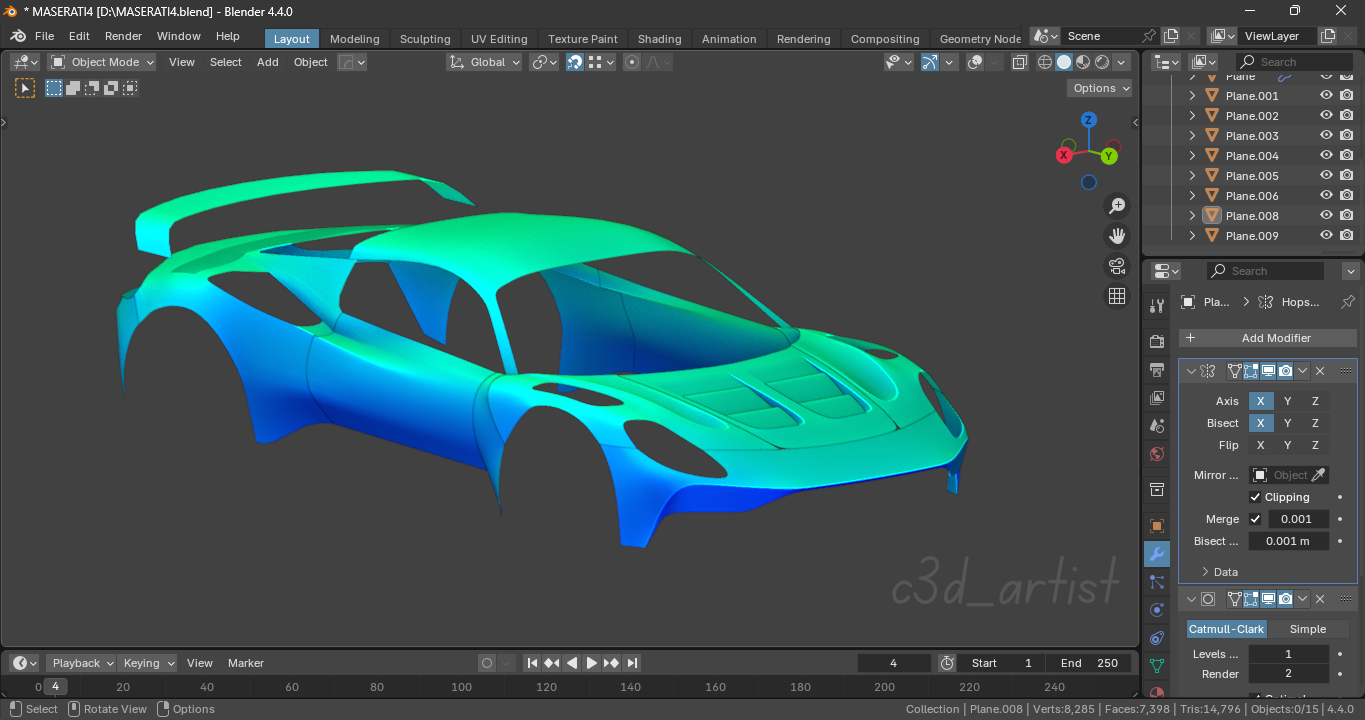Open the Keying dropdown

tap(148, 663)
